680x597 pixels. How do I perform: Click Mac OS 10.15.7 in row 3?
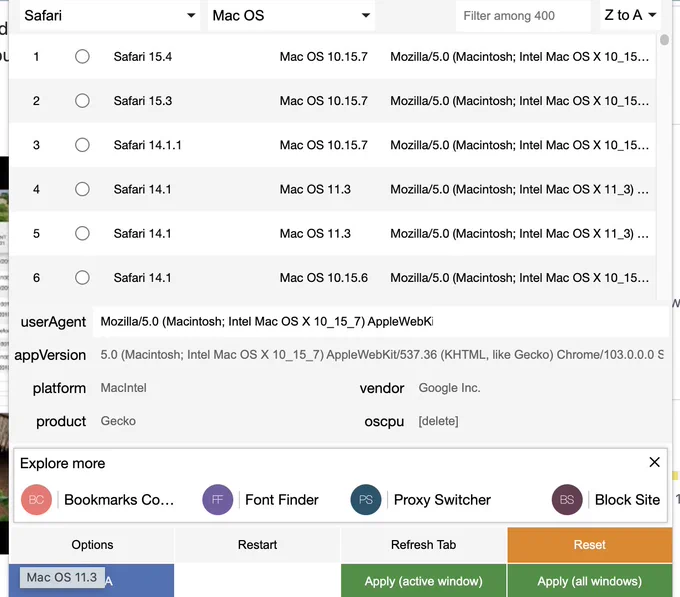[324, 145]
